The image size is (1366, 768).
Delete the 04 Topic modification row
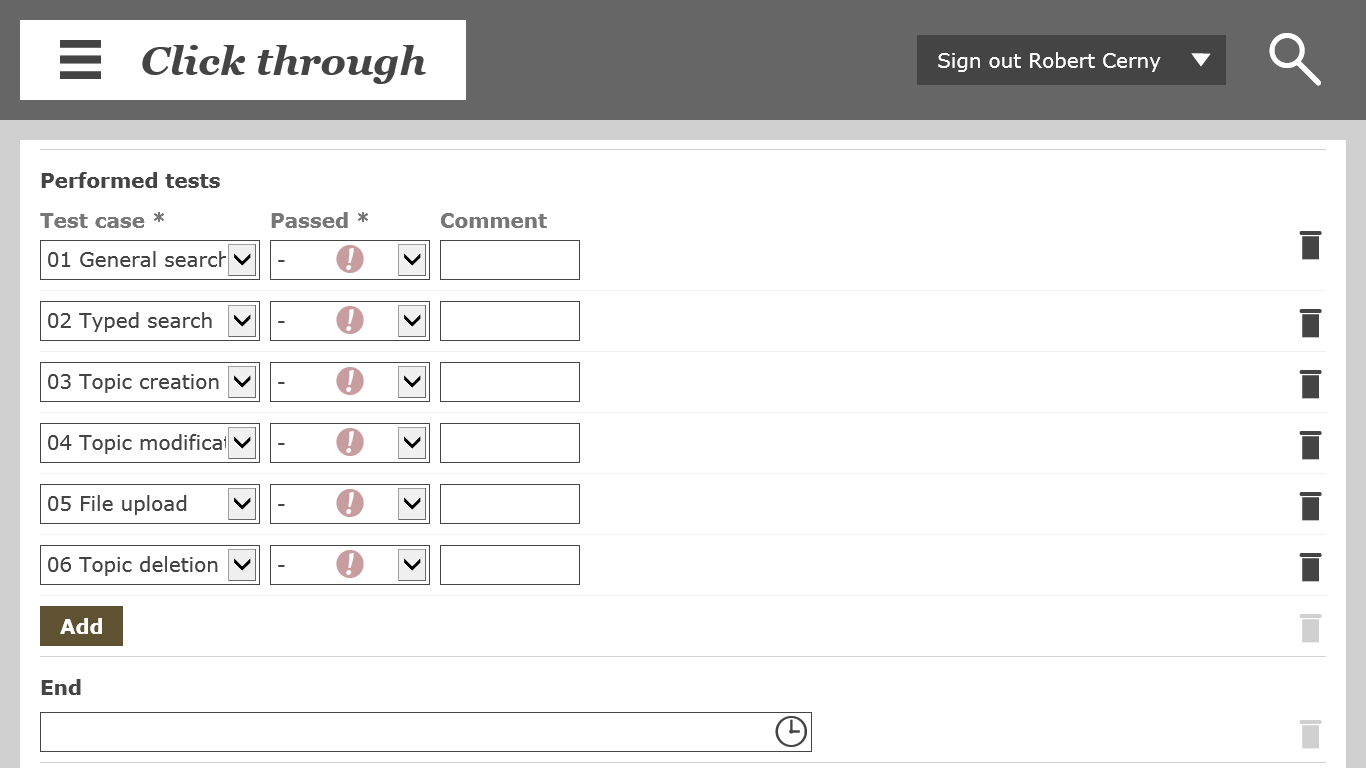1310,444
